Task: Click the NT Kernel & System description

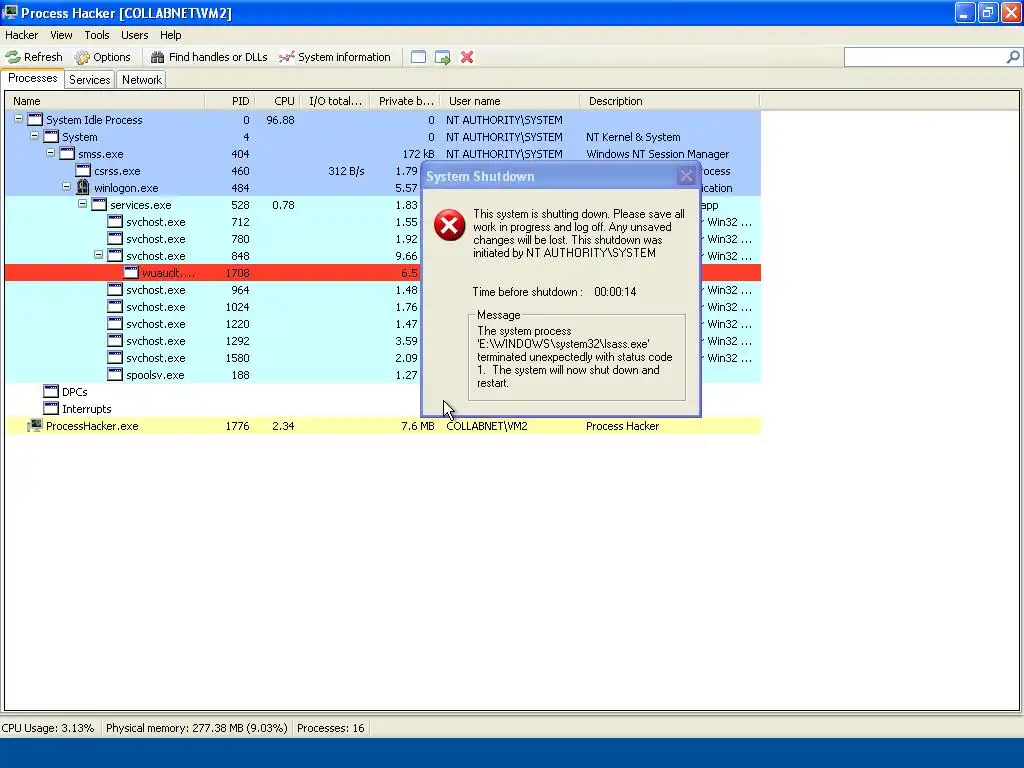Action: [x=633, y=137]
